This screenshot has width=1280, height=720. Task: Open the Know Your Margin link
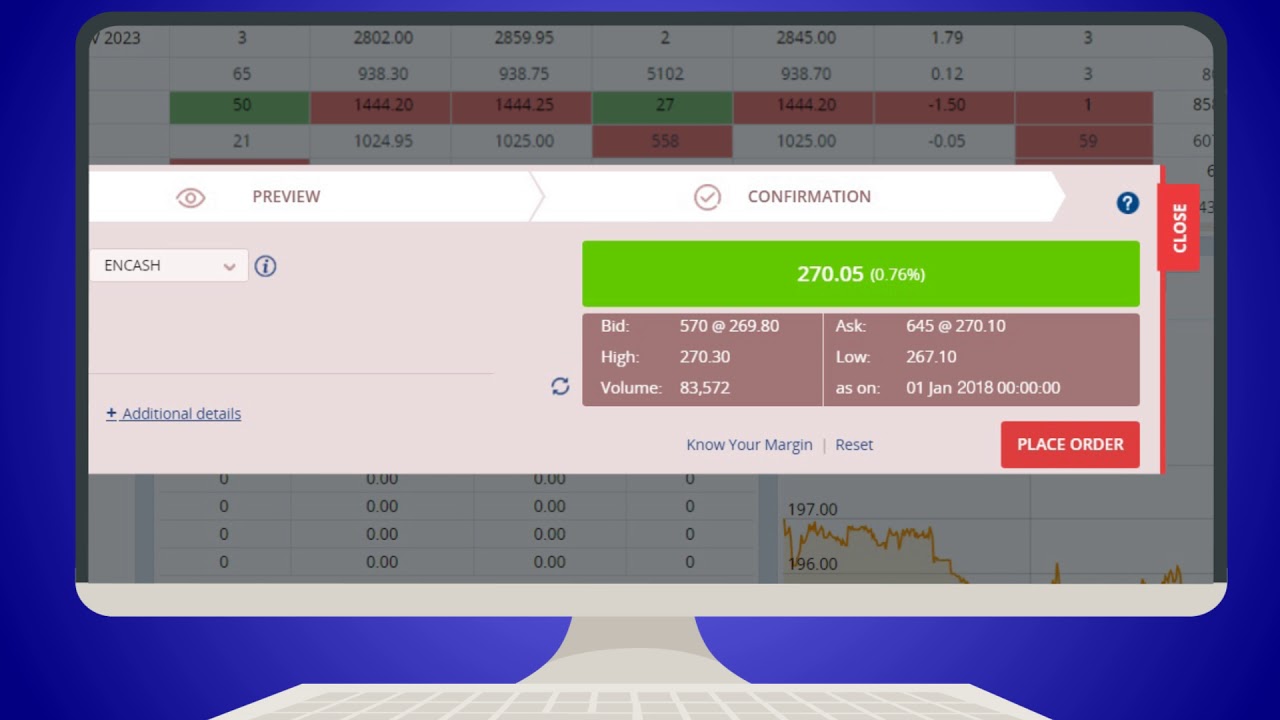[749, 445]
